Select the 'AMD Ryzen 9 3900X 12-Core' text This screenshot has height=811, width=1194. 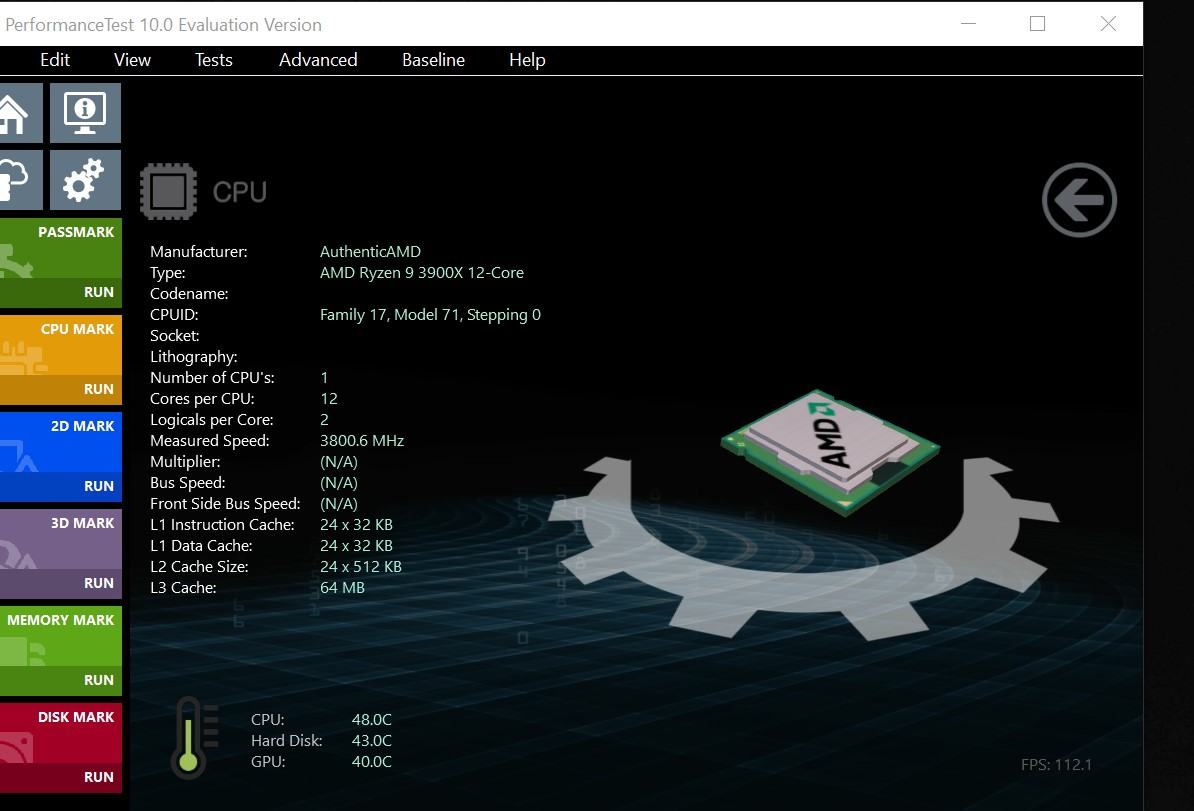[x=422, y=273]
